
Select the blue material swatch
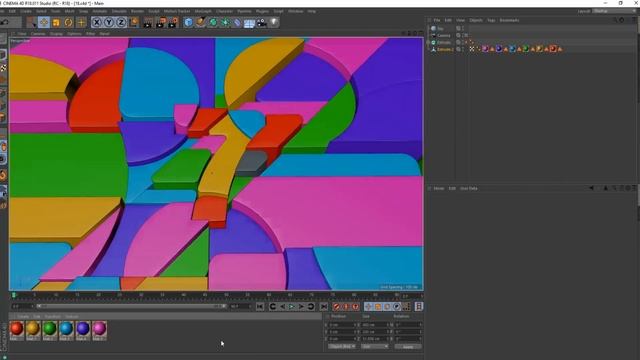(66, 330)
